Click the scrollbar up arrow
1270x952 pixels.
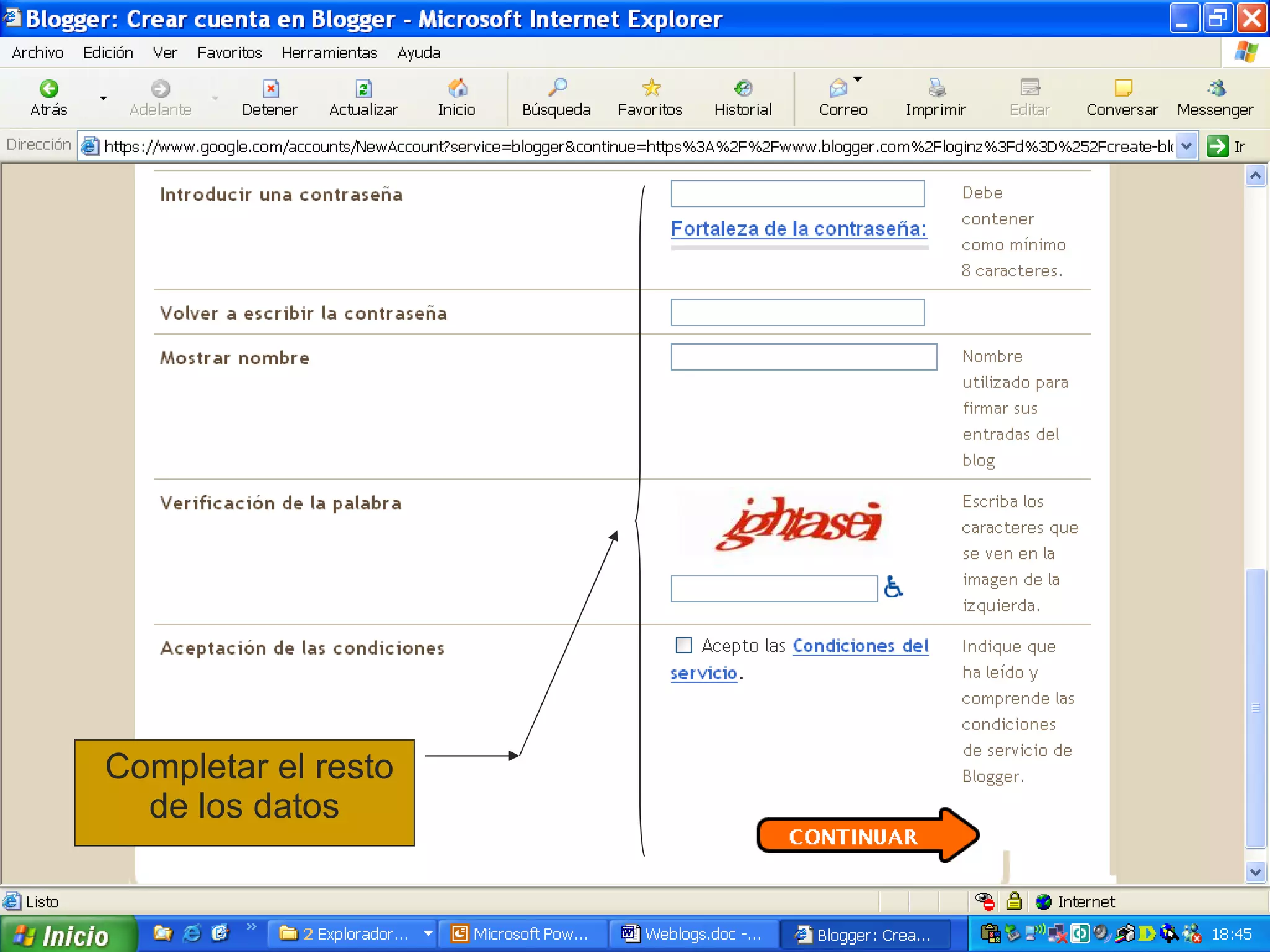point(1256,176)
